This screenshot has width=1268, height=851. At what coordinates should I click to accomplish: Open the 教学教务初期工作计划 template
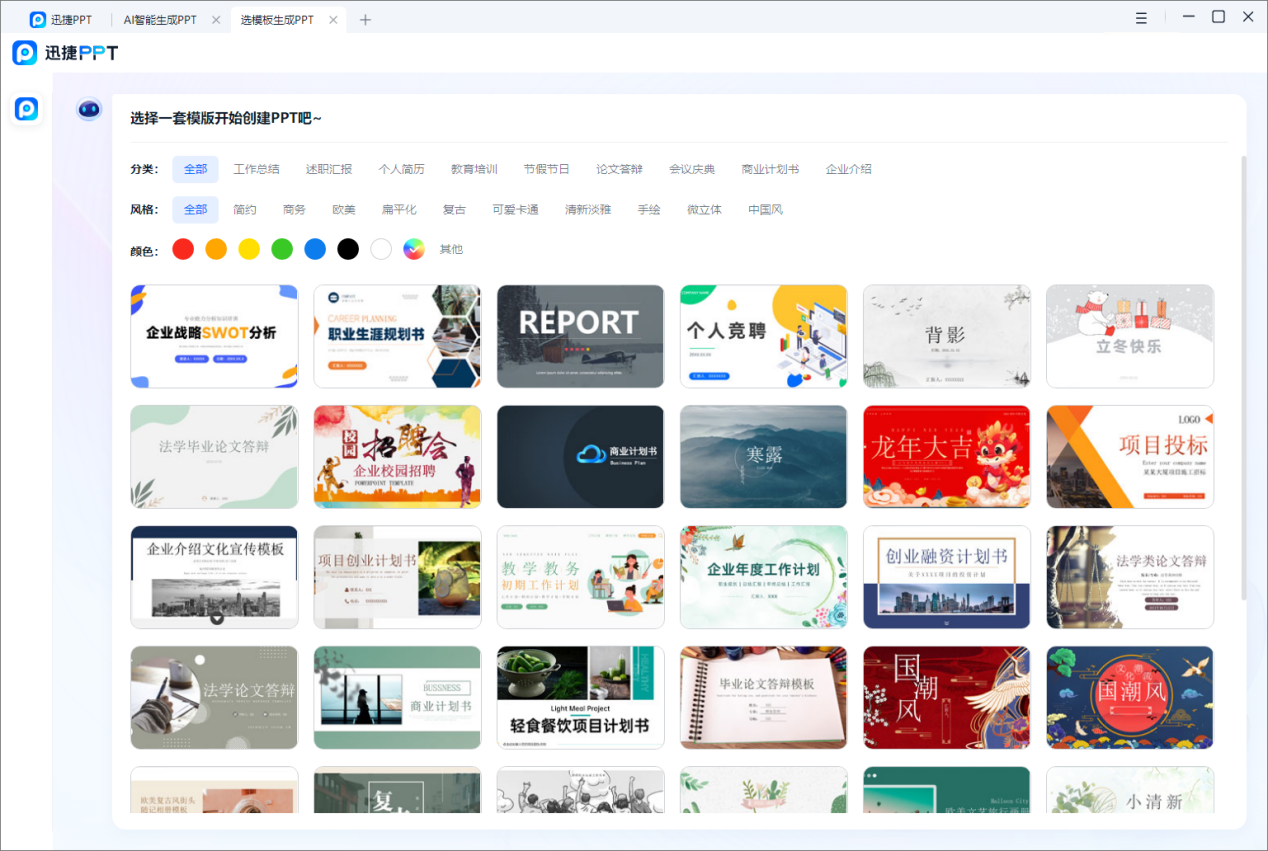(580, 577)
